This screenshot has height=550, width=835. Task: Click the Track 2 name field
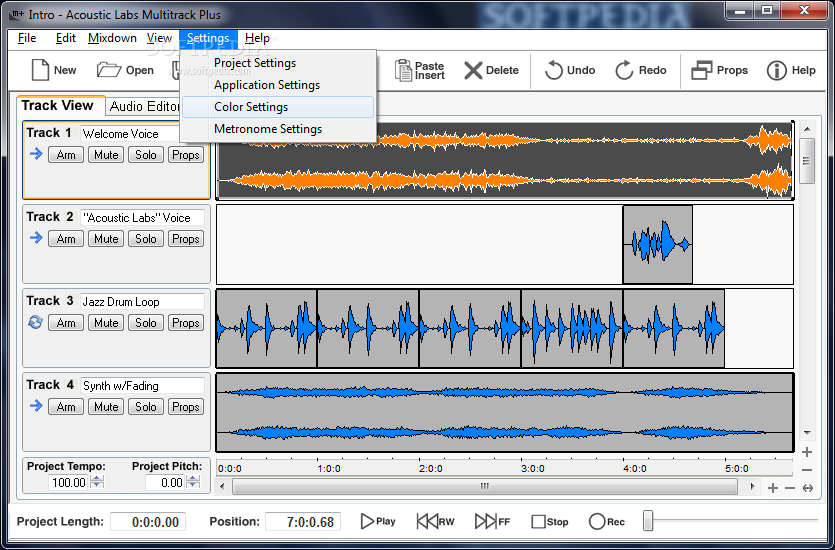pos(142,218)
